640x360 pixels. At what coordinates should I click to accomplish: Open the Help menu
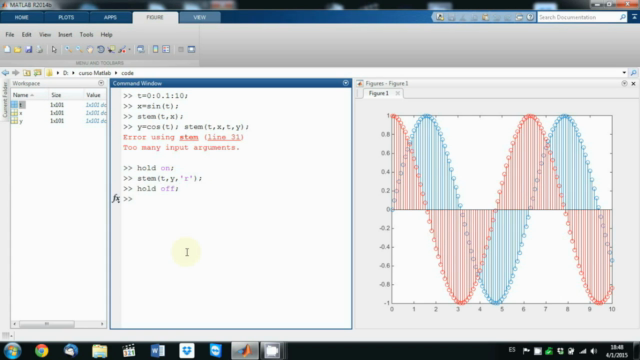point(107,35)
